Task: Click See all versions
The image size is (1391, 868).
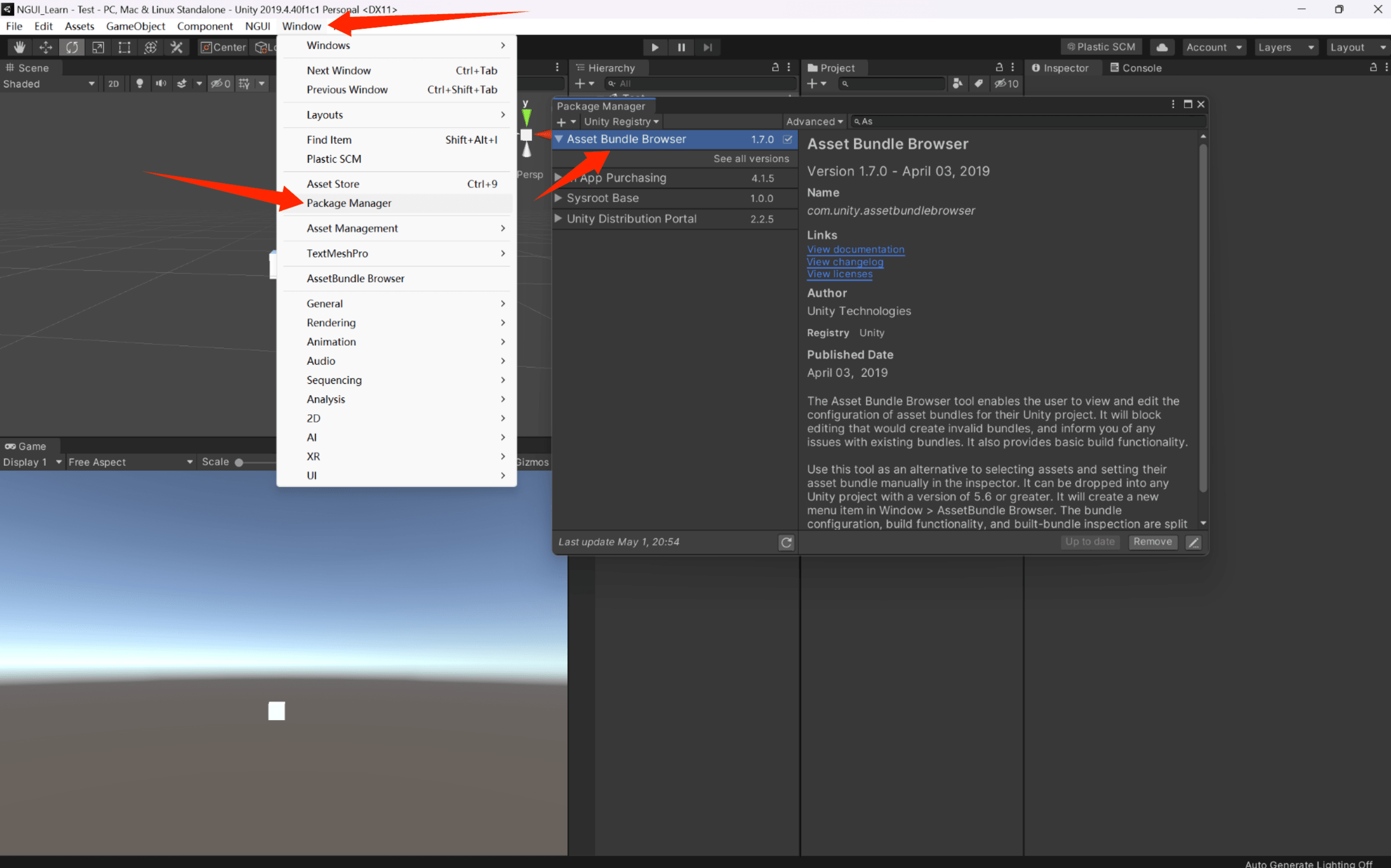Action: click(x=751, y=158)
